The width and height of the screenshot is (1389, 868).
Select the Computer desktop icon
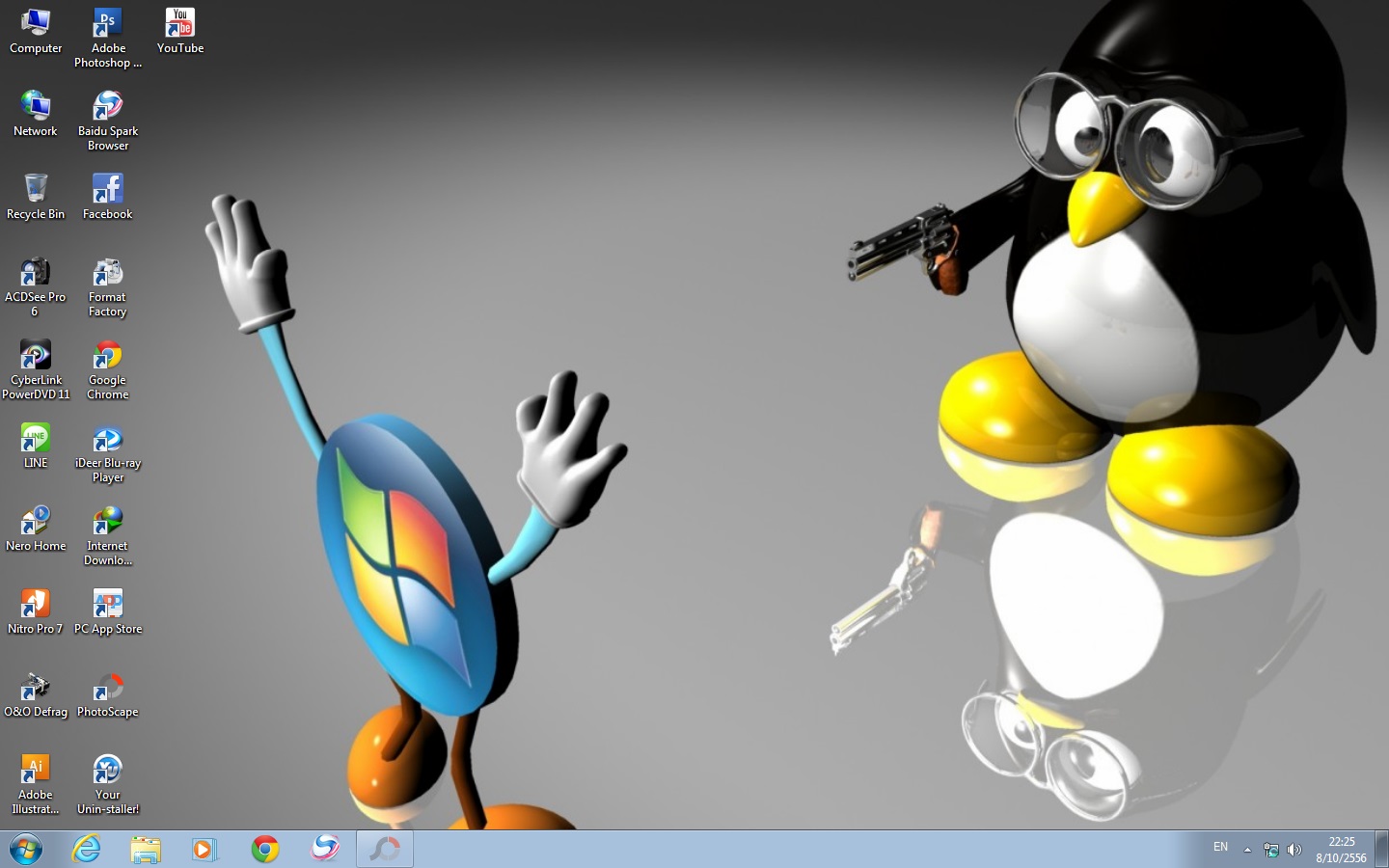36,31
